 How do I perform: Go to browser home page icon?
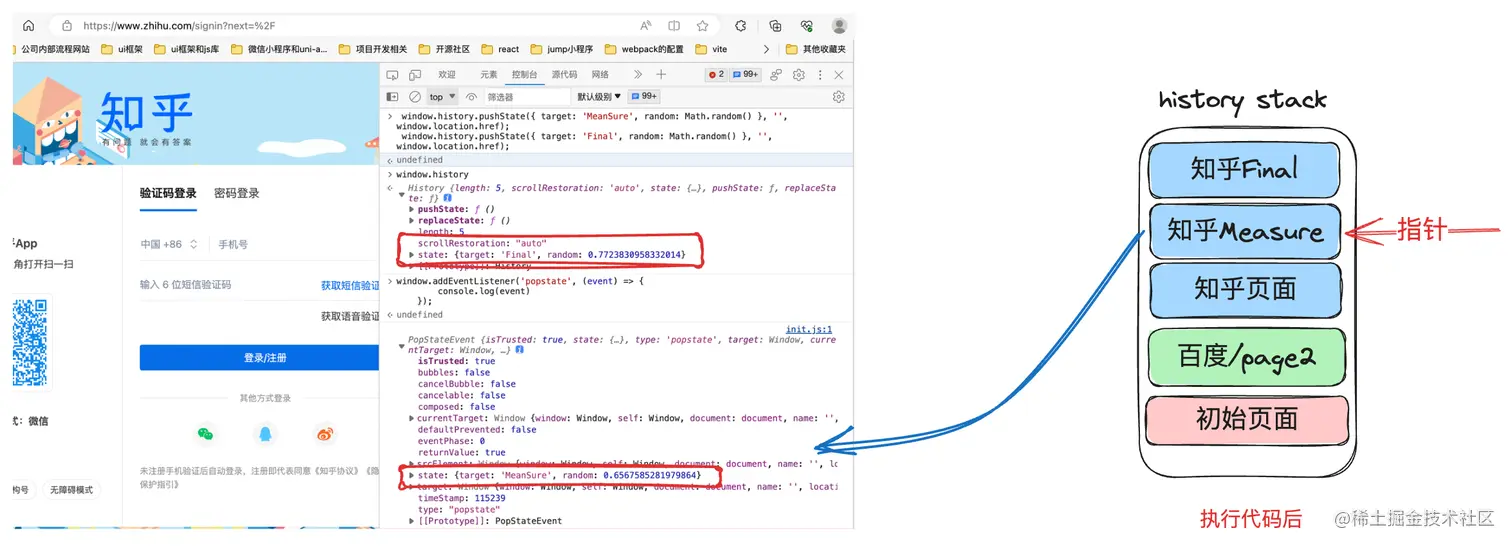28,26
